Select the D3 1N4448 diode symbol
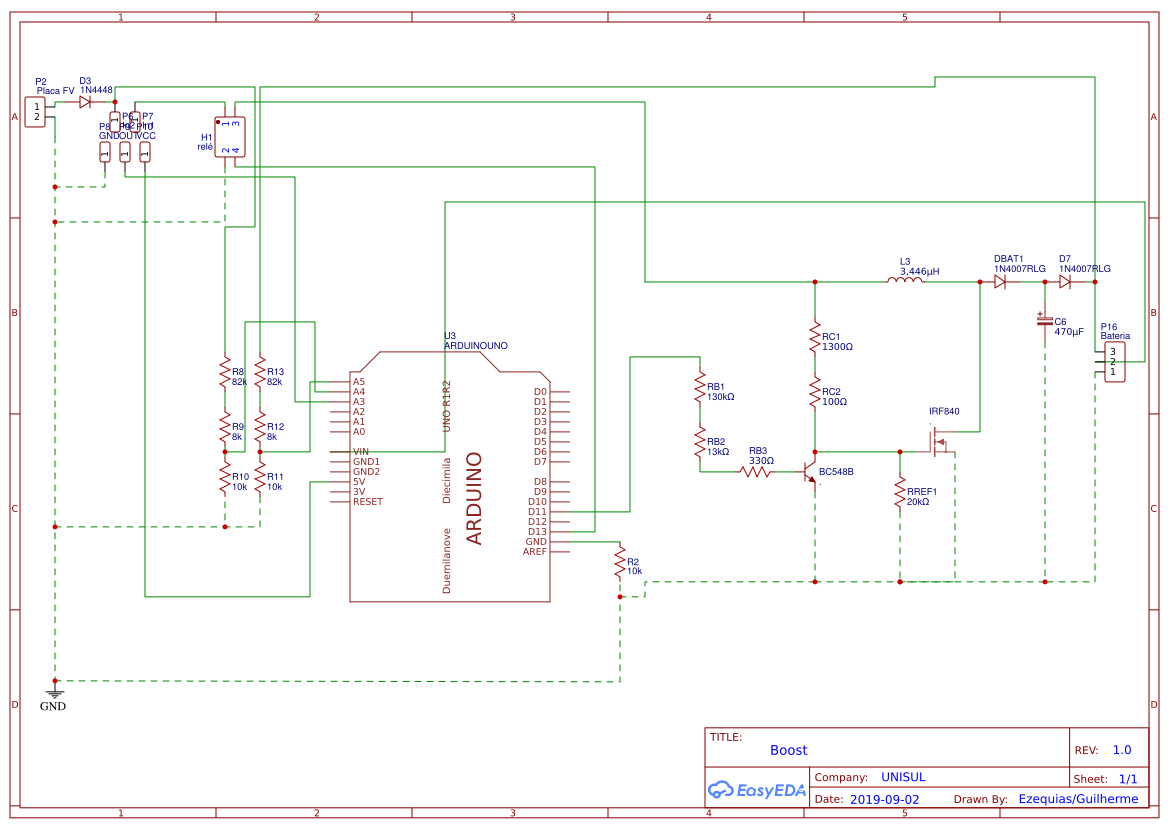Screen dimensions: 1169x829 tap(85, 103)
